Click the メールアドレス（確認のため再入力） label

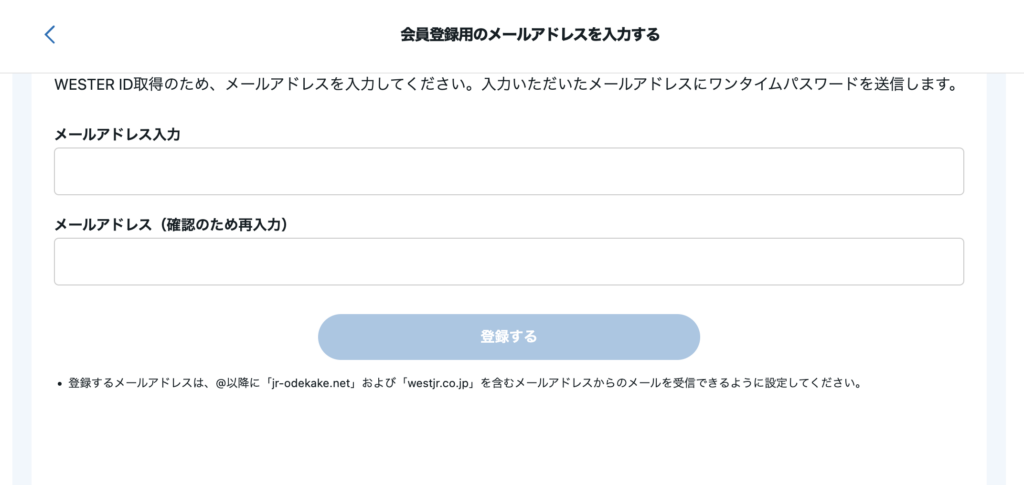click(x=172, y=225)
